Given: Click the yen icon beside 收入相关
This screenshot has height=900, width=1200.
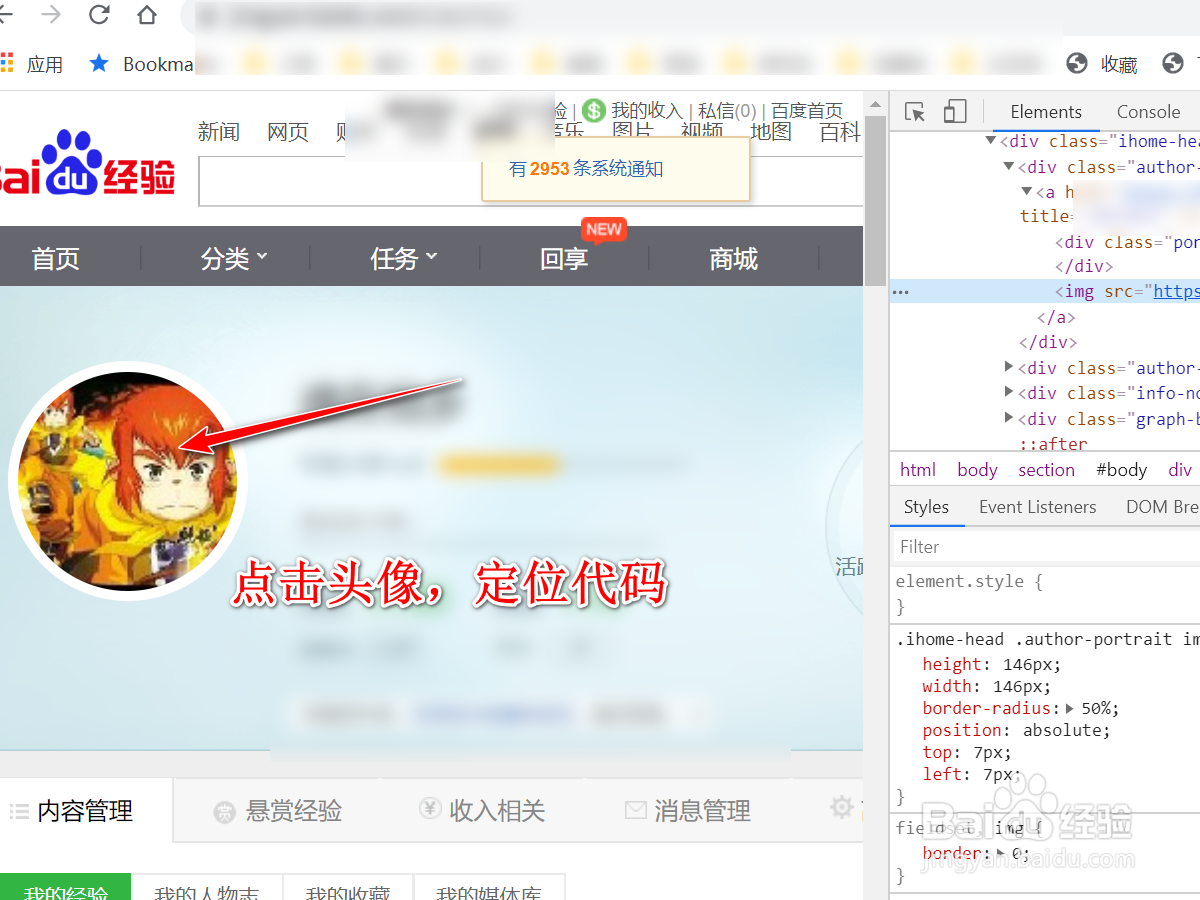Looking at the screenshot, I should point(430,808).
